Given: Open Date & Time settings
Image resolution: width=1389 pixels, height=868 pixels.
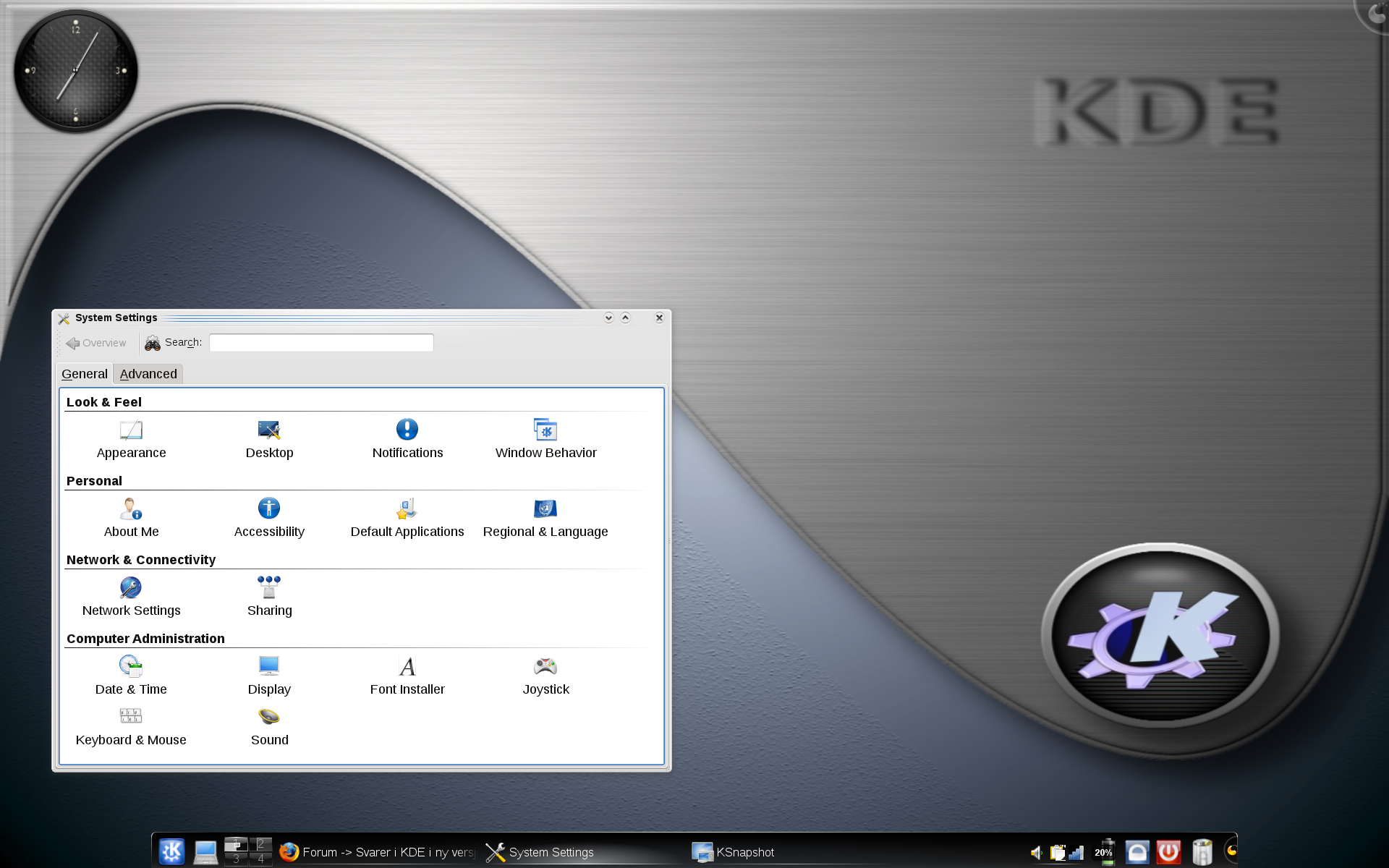Looking at the screenshot, I should tap(131, 676).
